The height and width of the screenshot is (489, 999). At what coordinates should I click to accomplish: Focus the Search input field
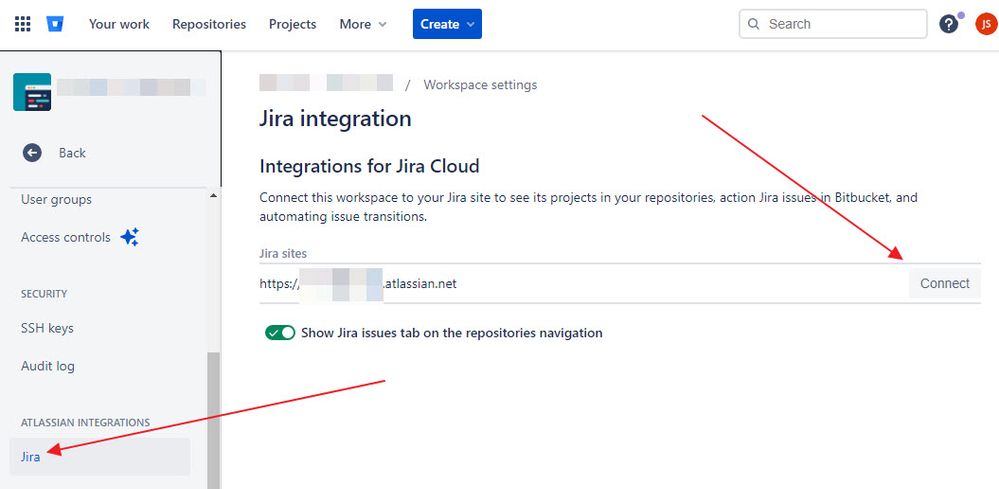pyautogui.click(x=833, y=24)
